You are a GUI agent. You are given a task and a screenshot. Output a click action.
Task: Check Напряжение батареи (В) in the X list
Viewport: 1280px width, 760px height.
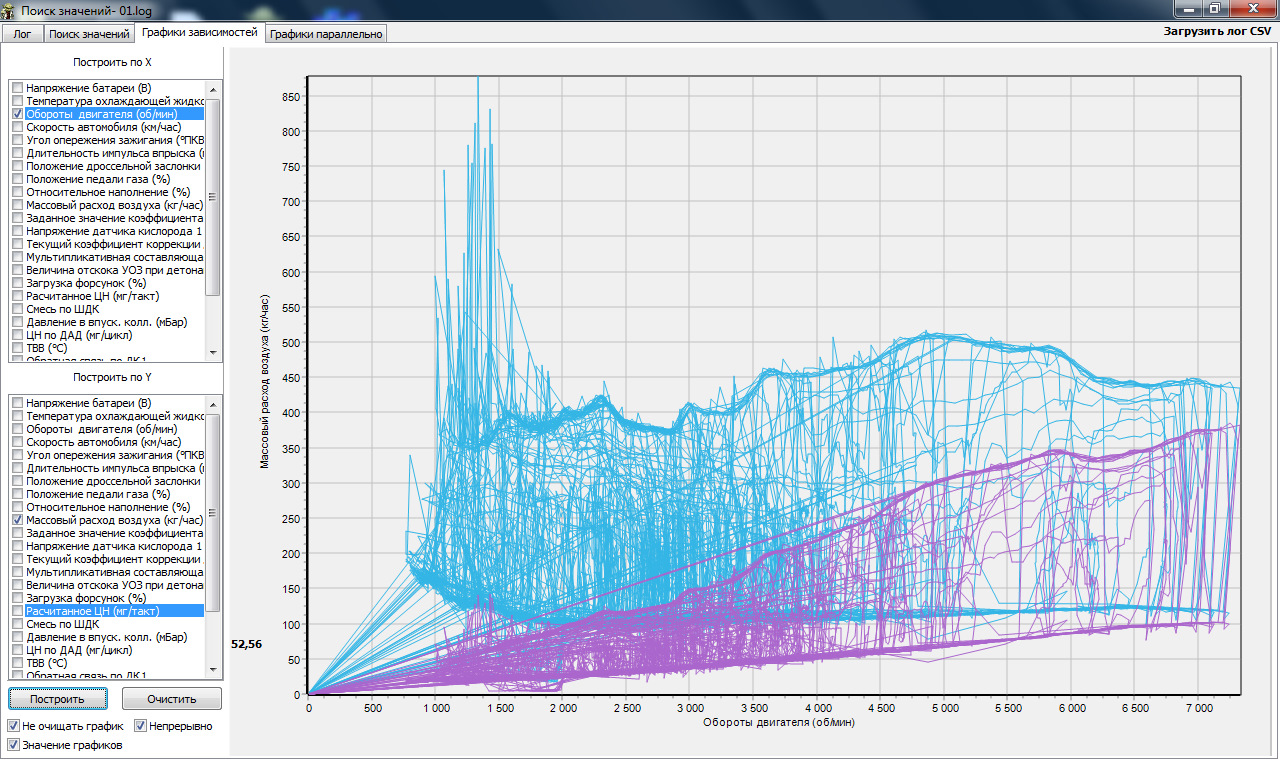[17, 88]
